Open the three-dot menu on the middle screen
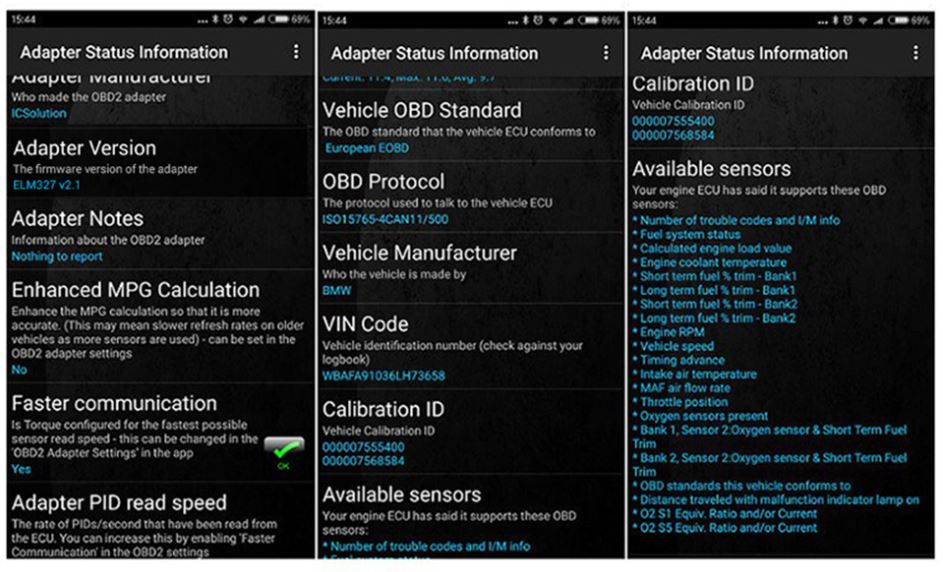943x572 pixels. (x=605, y=53)
